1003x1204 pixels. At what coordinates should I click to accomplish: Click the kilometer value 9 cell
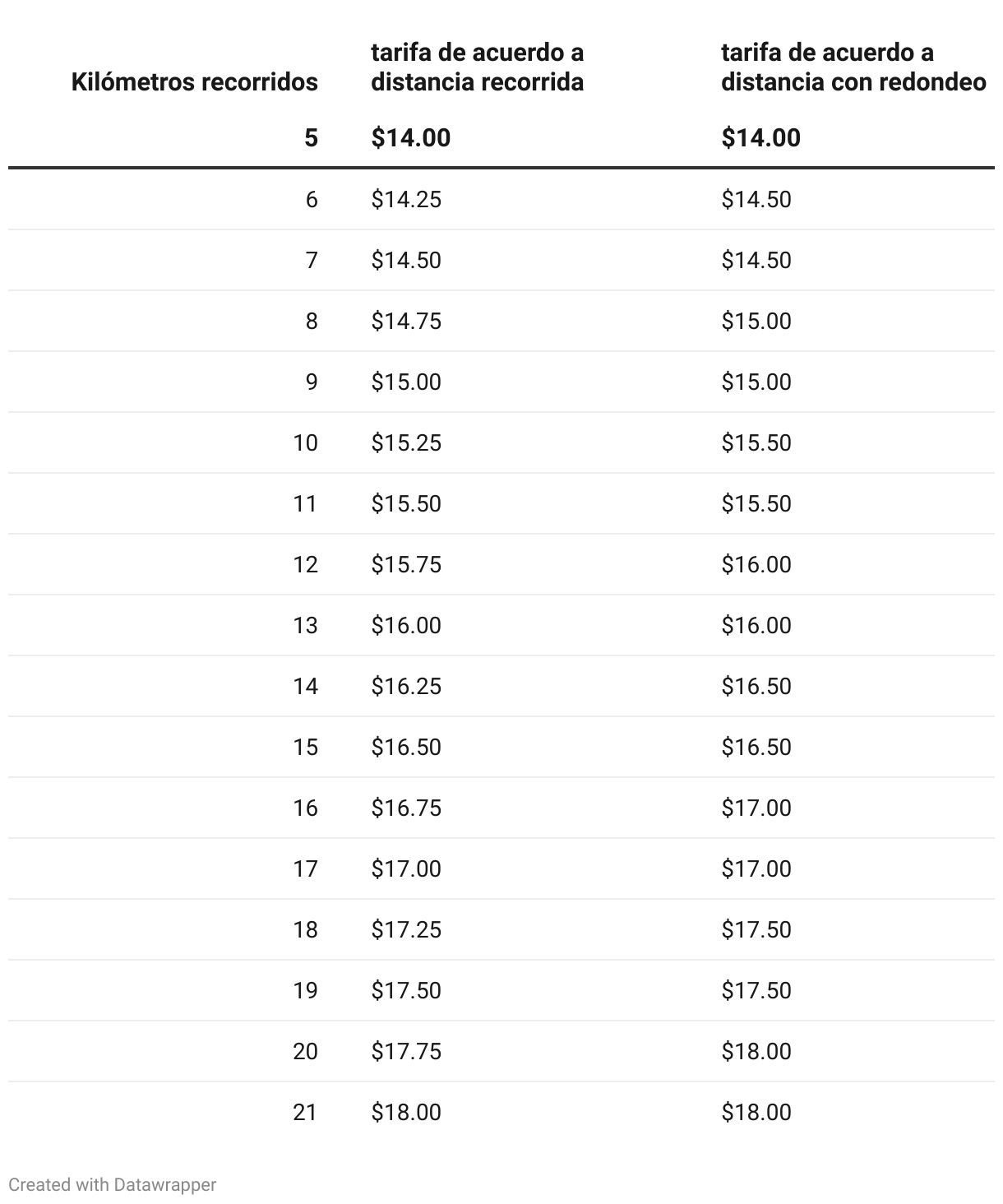(311, 382)
